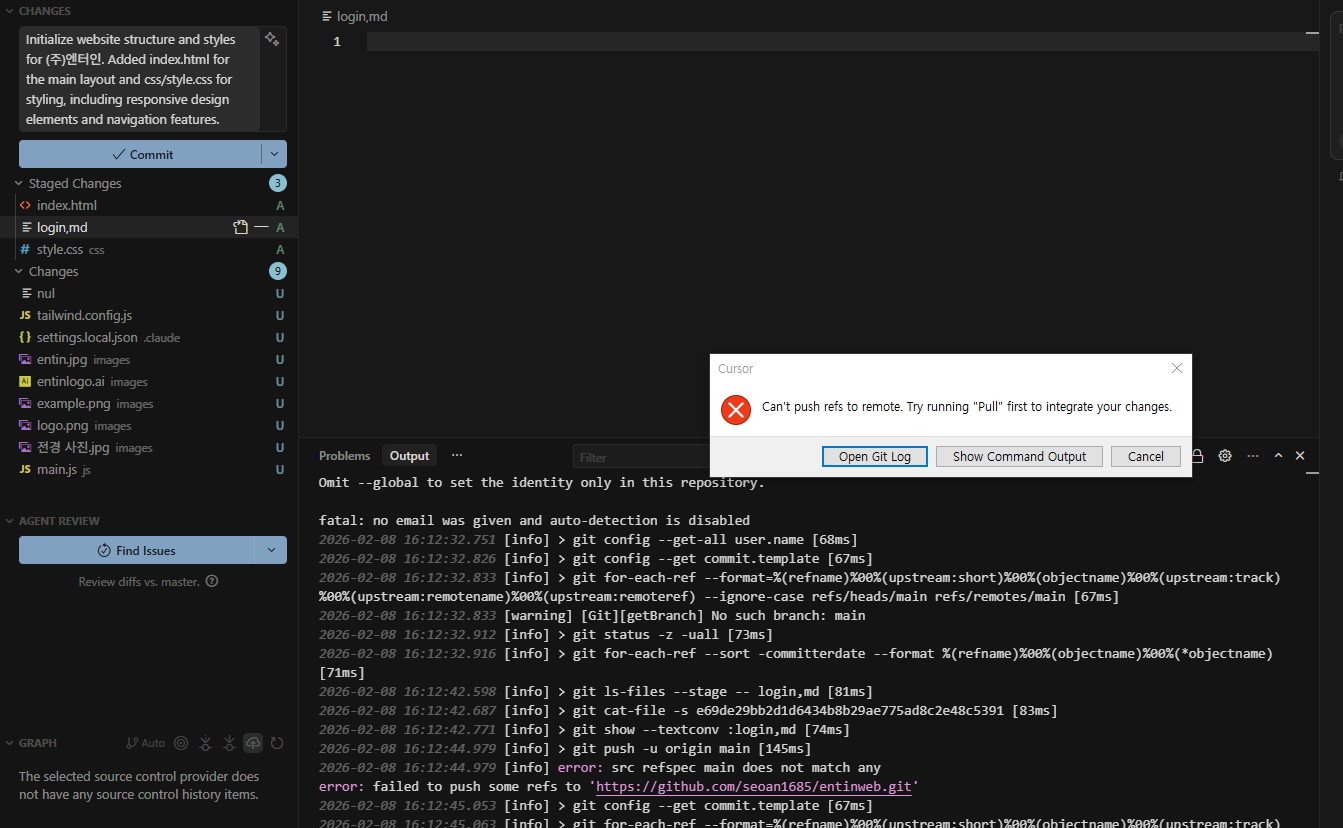Collapse the Changes file group
This screenshot has width=1343, height=828.
(19, 271)
